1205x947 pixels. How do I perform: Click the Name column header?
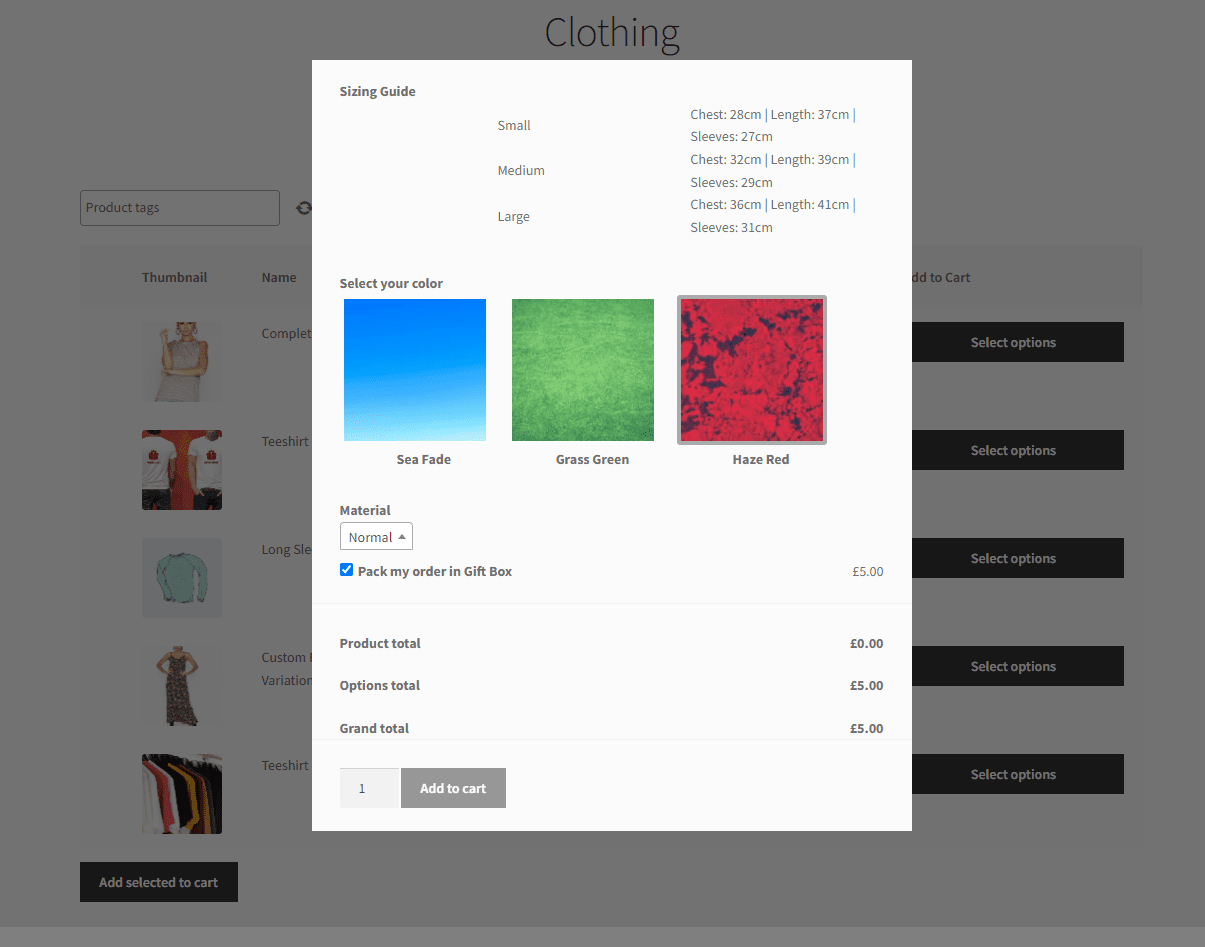(279, 277)
